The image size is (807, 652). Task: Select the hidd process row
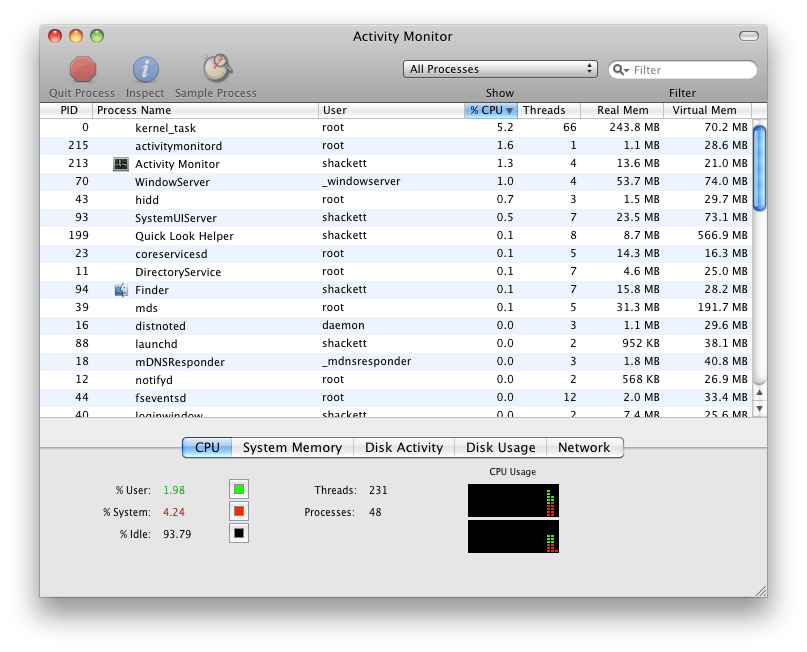[396, 200]
